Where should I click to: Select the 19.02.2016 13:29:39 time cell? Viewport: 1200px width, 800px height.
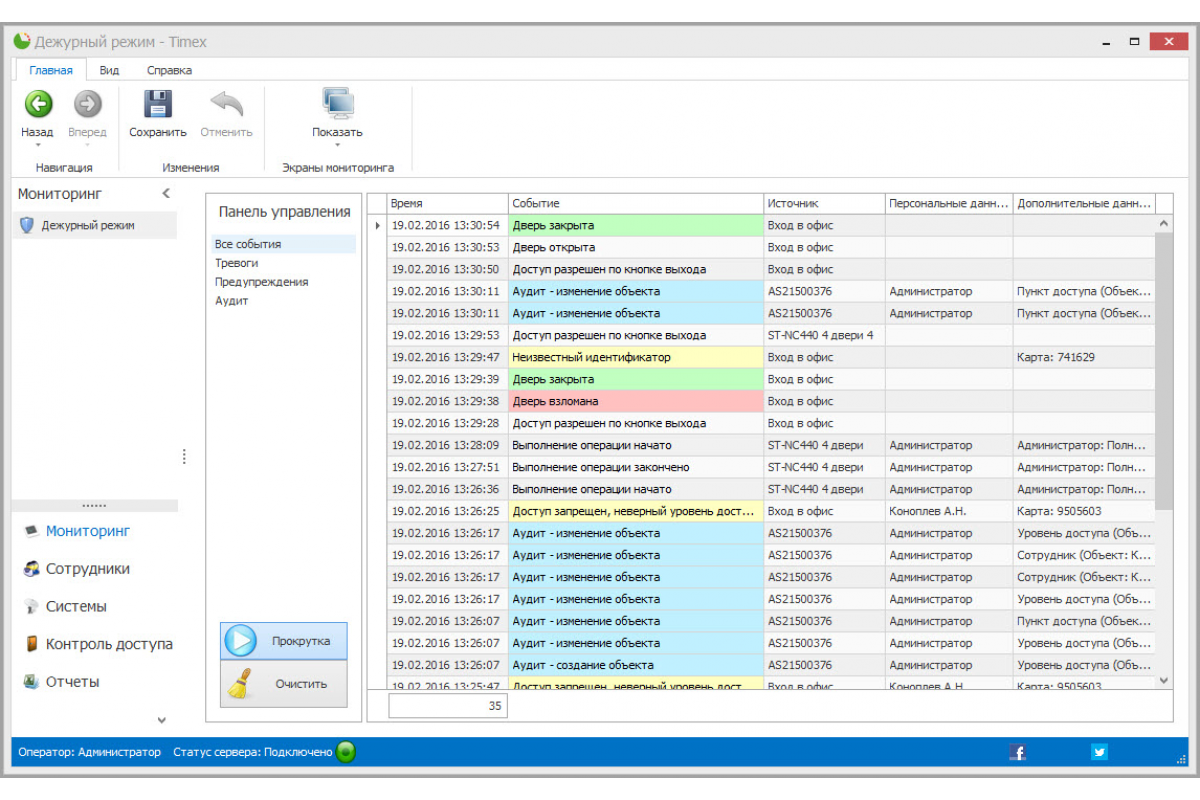448,379
